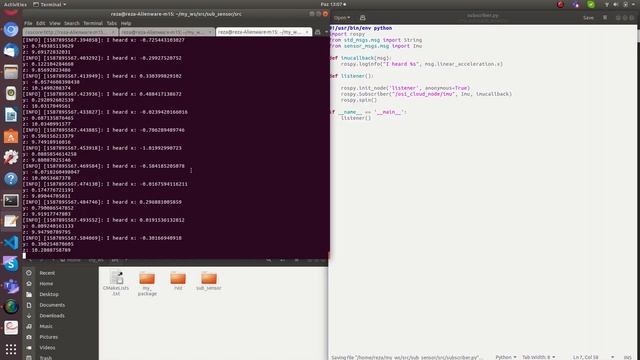
Task: Open the system menu arrow in top bar
Action: tap(633, 4)
